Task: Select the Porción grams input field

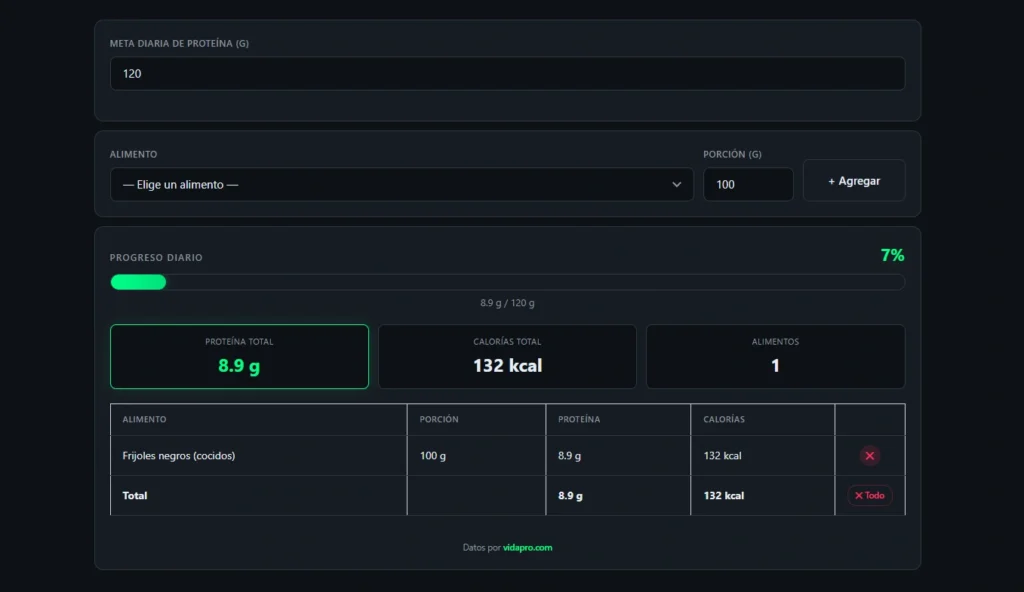Action: click(748, 184)
